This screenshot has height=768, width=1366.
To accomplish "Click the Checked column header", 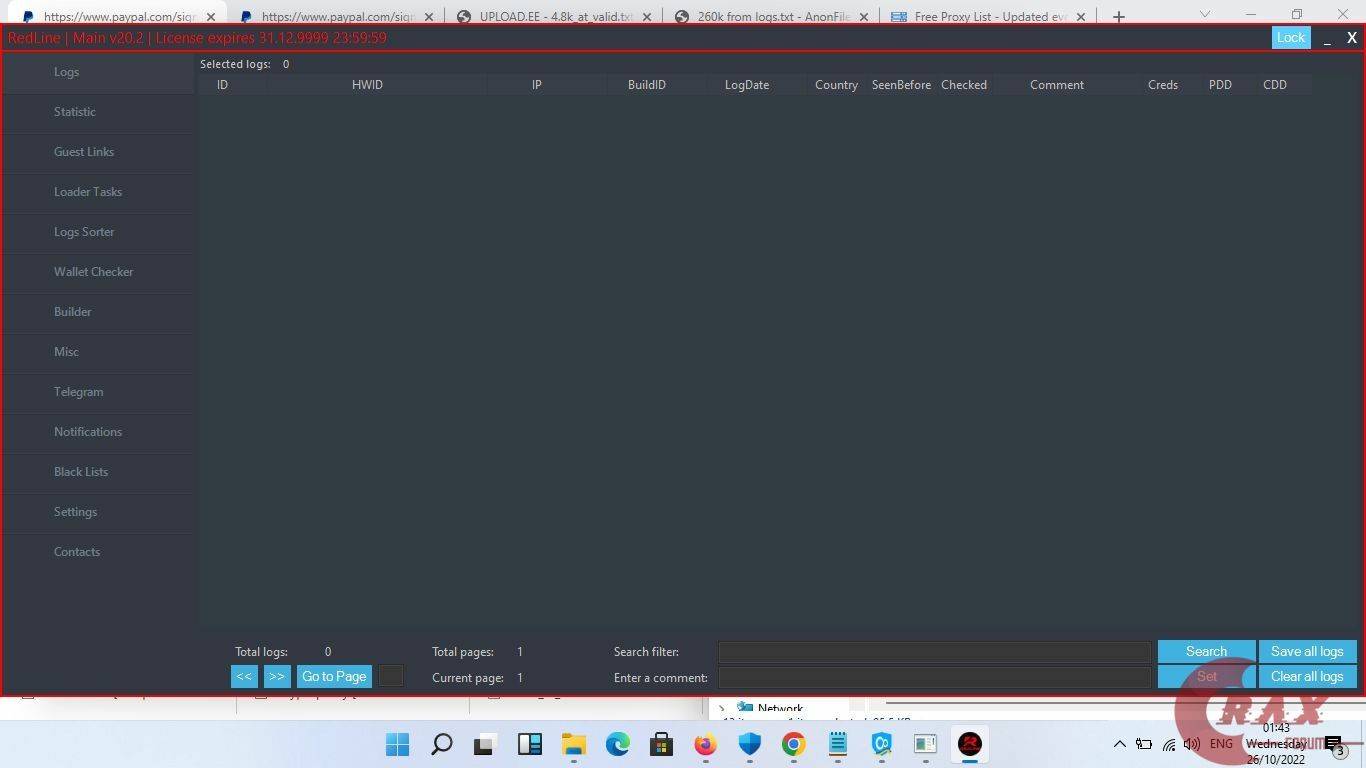I will coord(964,85).
